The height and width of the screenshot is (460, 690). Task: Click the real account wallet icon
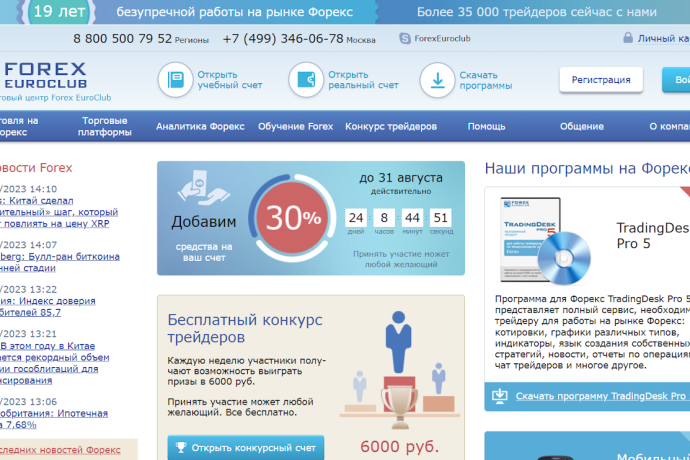point(306,80)
